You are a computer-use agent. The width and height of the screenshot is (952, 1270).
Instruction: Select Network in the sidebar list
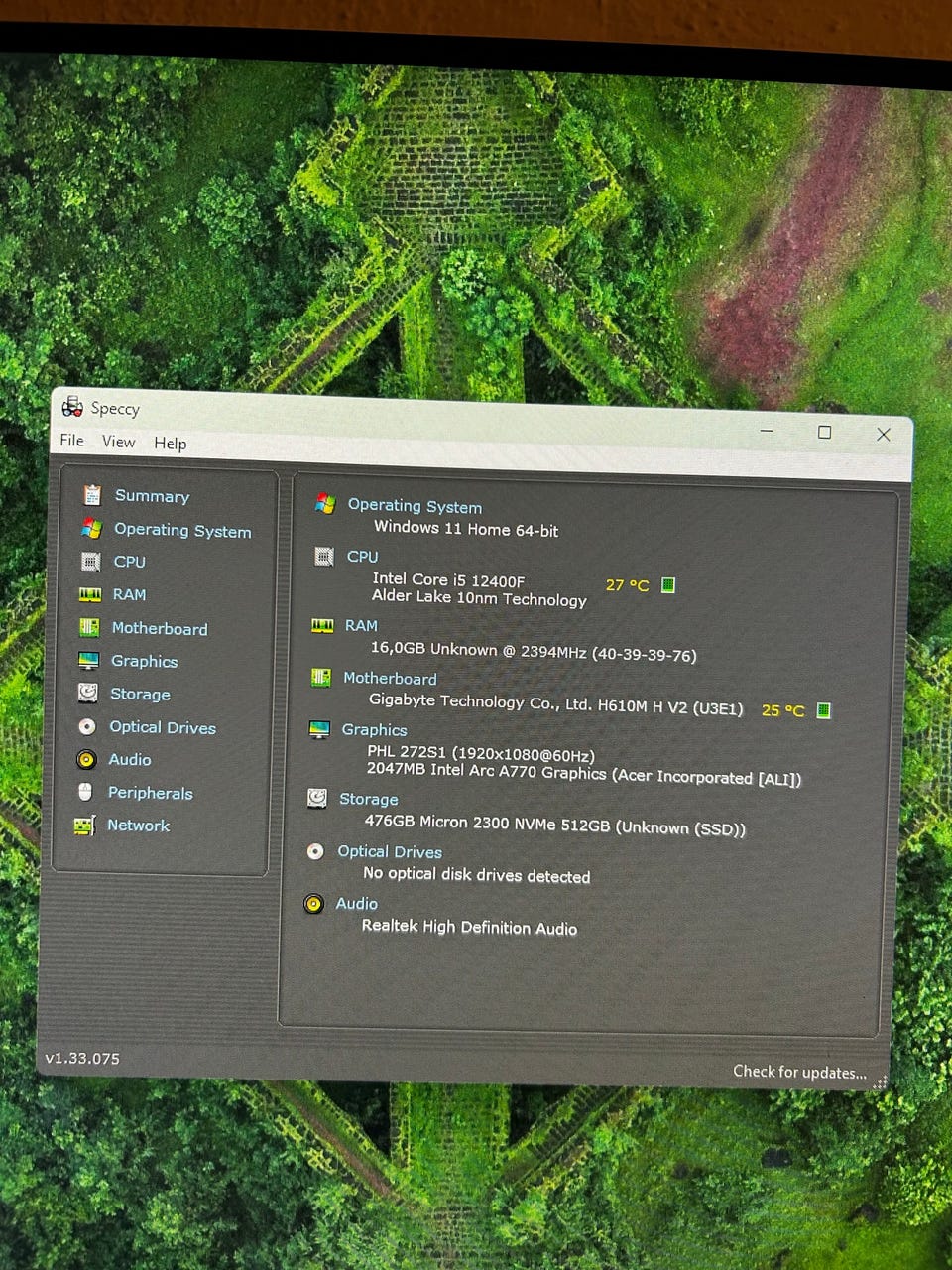[138, 825]
